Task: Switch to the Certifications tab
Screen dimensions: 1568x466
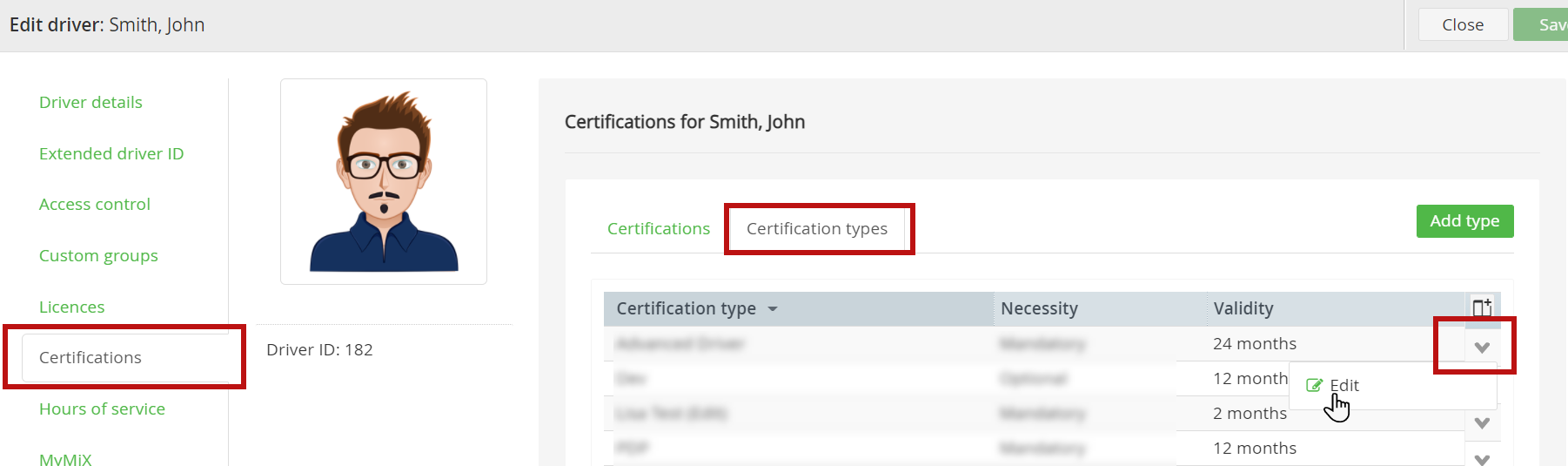Action: [659, 228]
